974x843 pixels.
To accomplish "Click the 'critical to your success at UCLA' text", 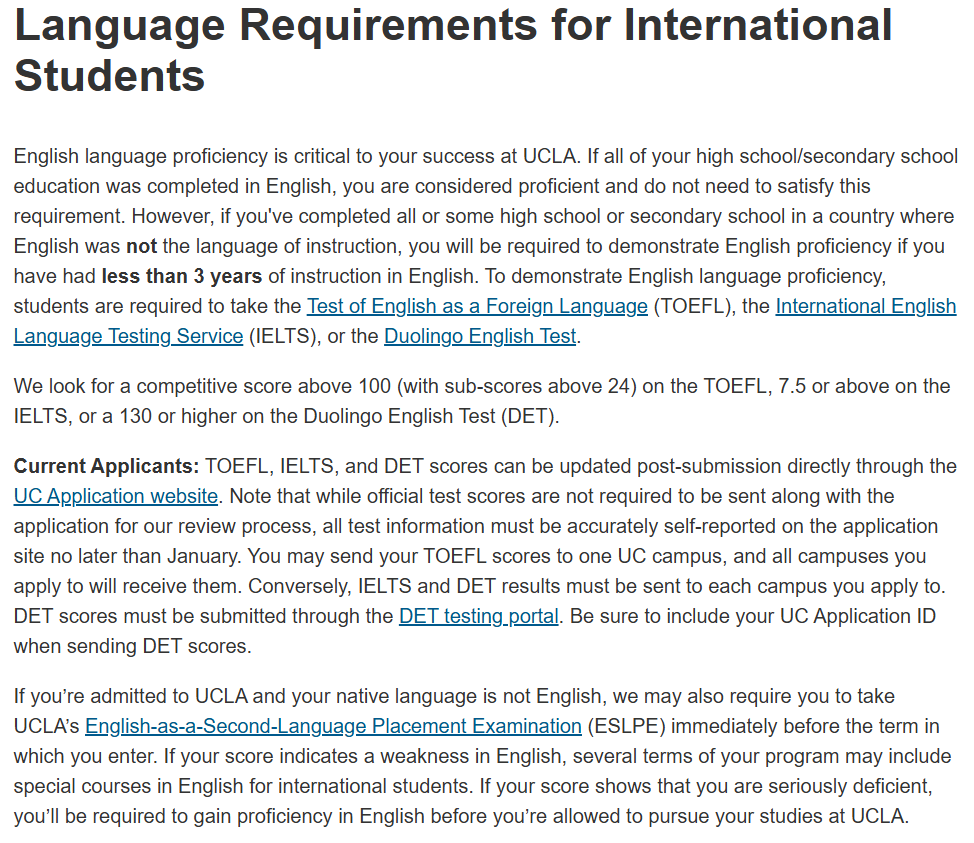I will [435, 157].
